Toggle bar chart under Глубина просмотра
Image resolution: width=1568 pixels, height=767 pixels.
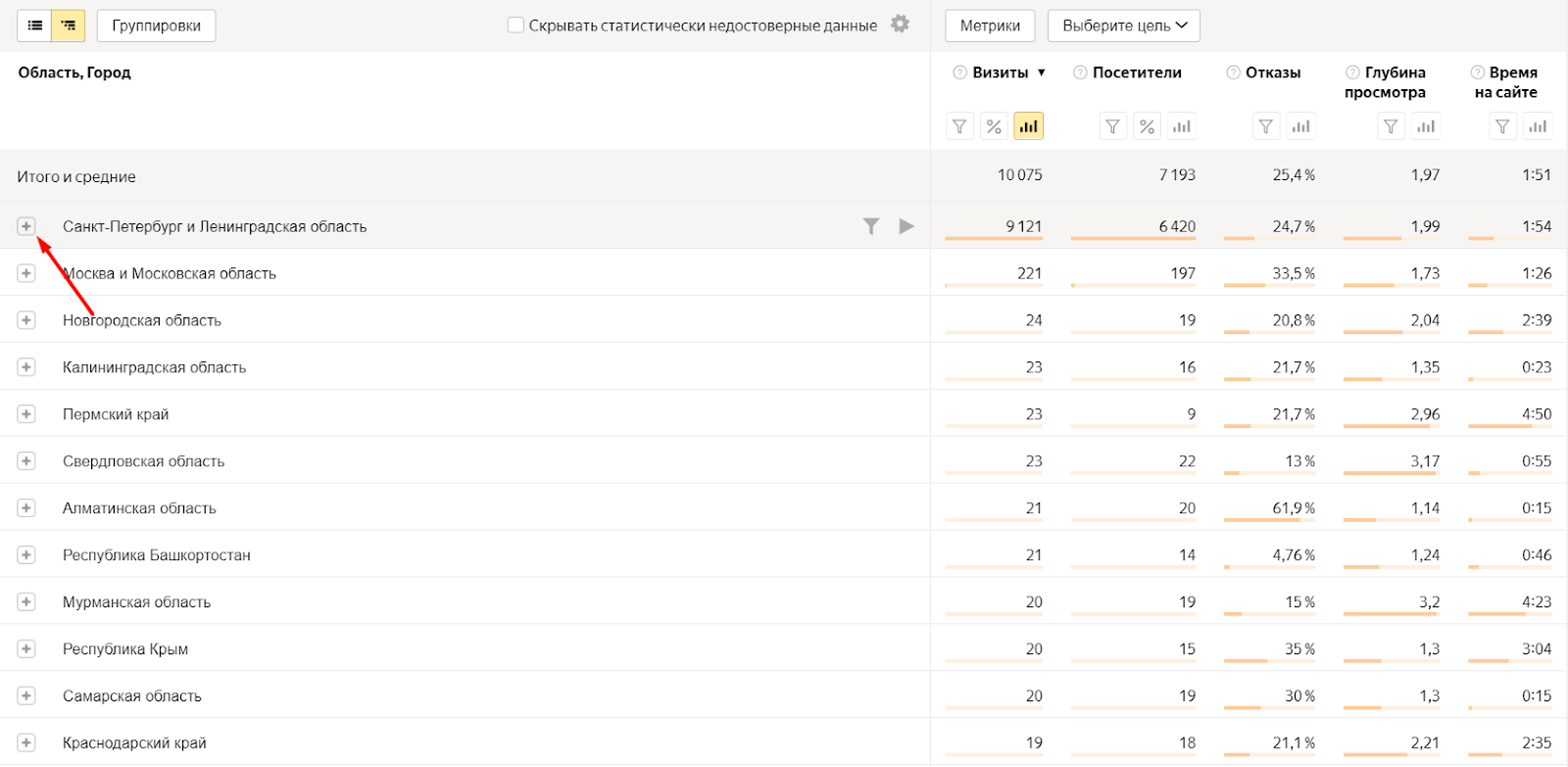tap(1426, 126)
